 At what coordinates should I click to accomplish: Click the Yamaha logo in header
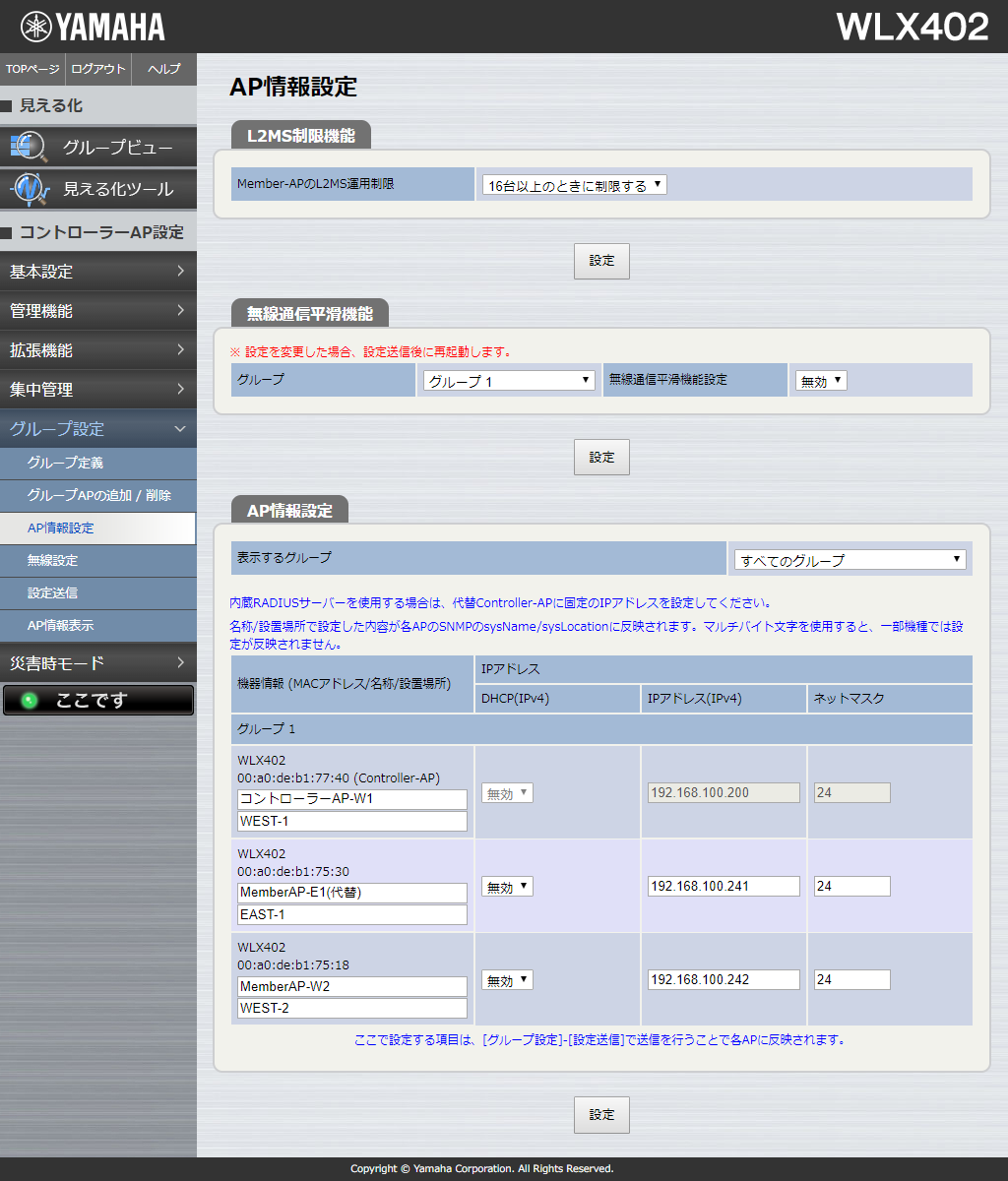93,27
